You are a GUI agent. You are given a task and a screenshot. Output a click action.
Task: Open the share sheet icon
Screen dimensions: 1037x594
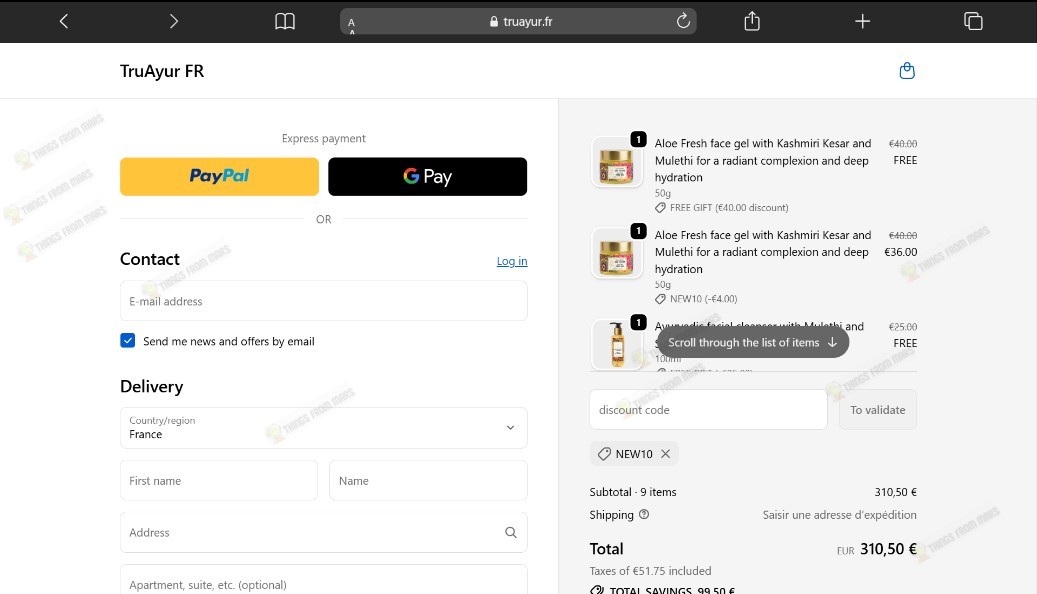point(752,21)
